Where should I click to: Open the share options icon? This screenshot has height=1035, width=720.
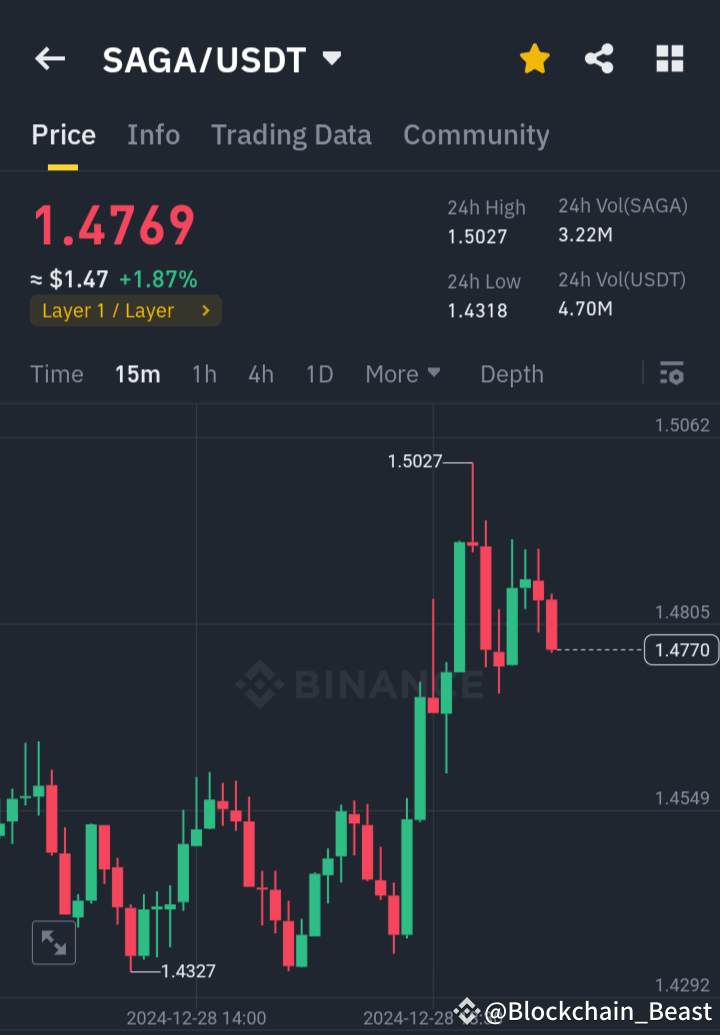pyautogui.click(x=599, y=58)
